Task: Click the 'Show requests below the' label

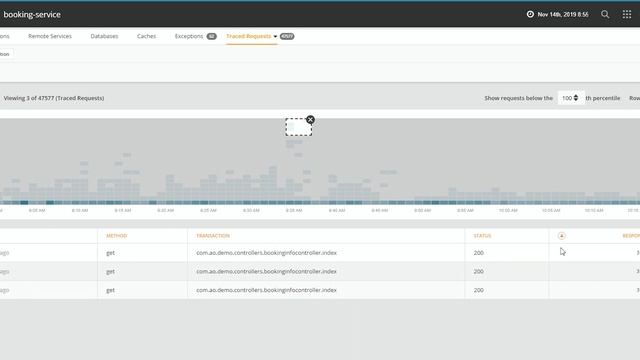Action: point(518,98)
